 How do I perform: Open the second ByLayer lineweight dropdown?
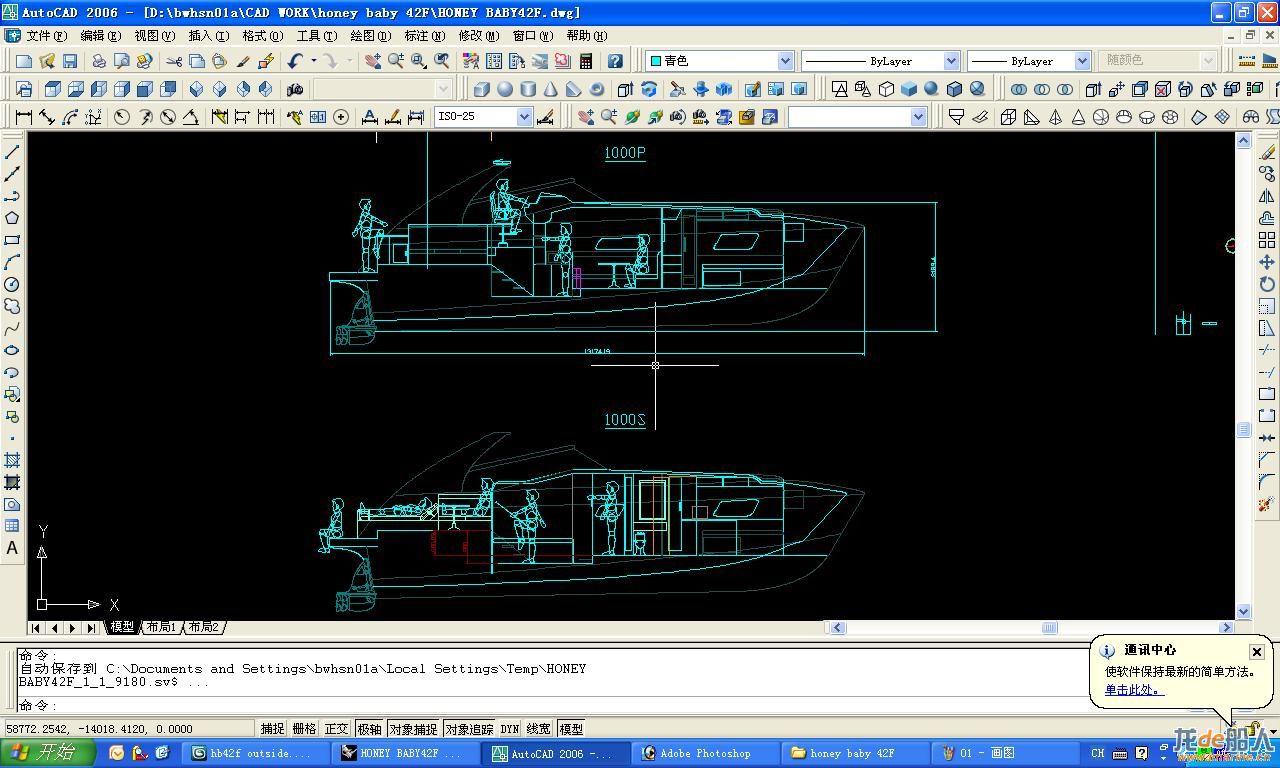click(x=1082, y=61)
